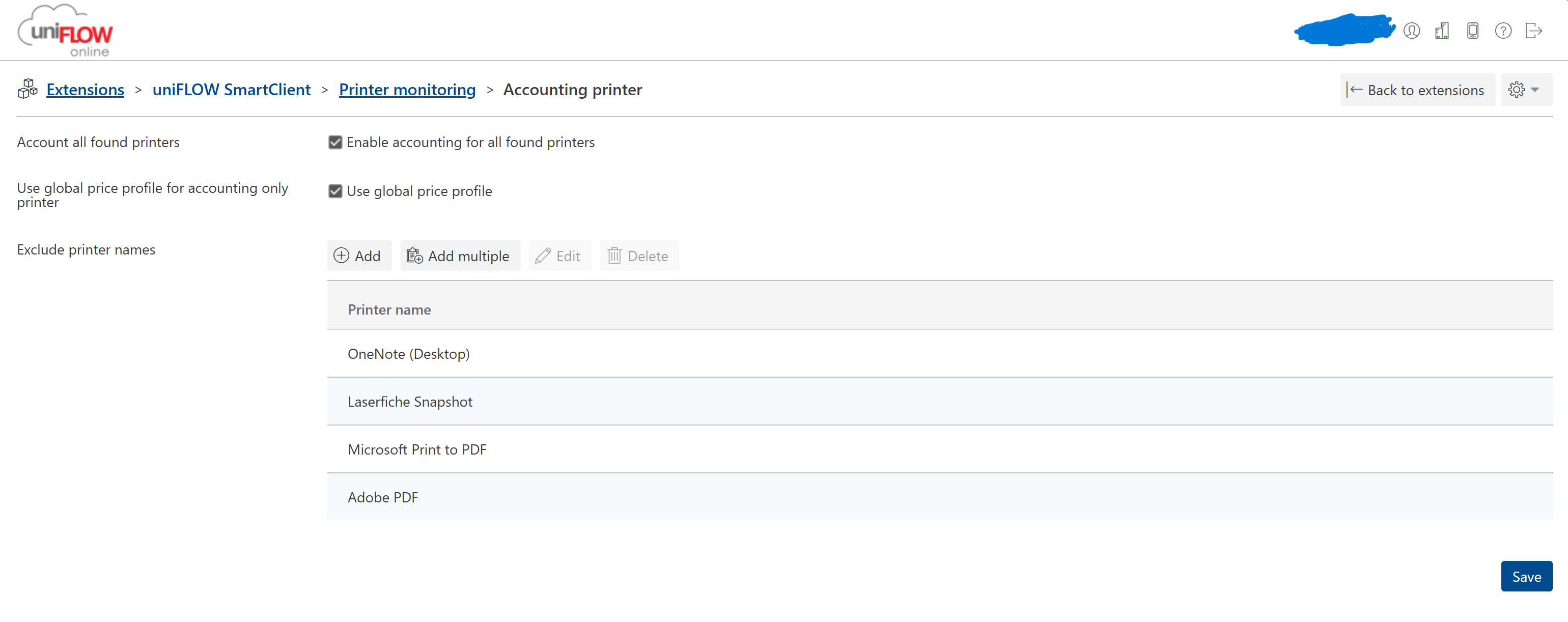The image size is (1568, 622).
Task: Open the Extensions breadcrumb link
Action: 85,90
